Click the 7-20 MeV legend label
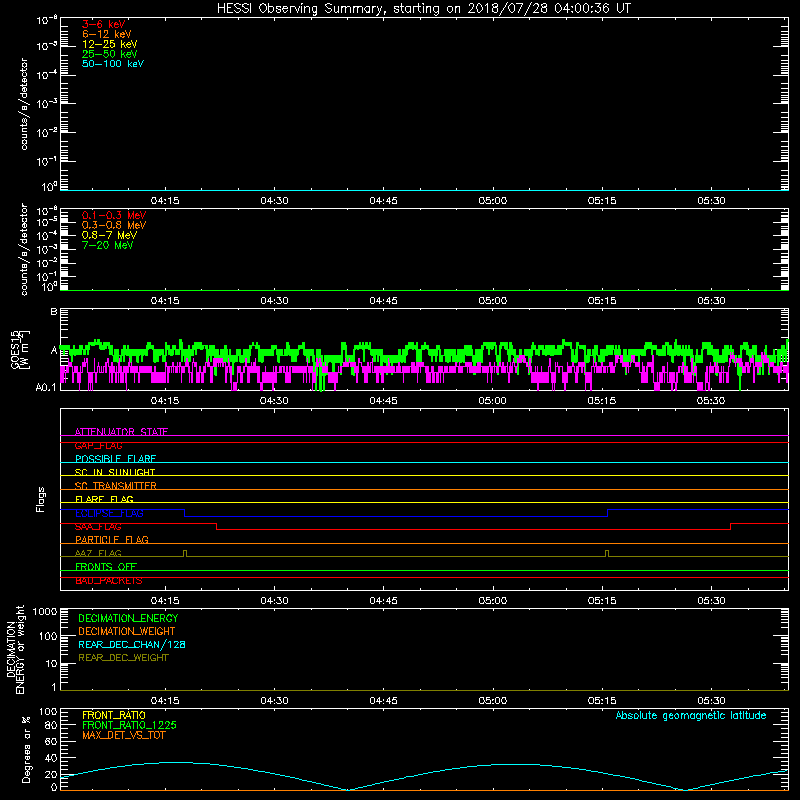800x800 pixels. (x=107, y=245)
